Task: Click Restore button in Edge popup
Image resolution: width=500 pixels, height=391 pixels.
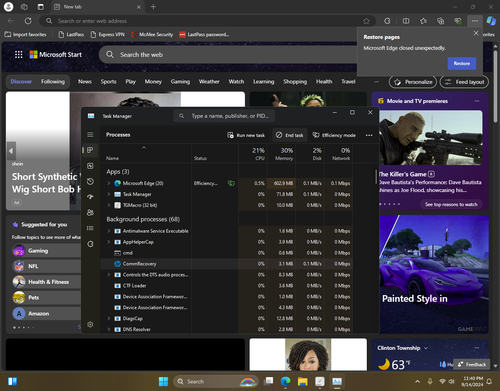Action: click(462, 63)
